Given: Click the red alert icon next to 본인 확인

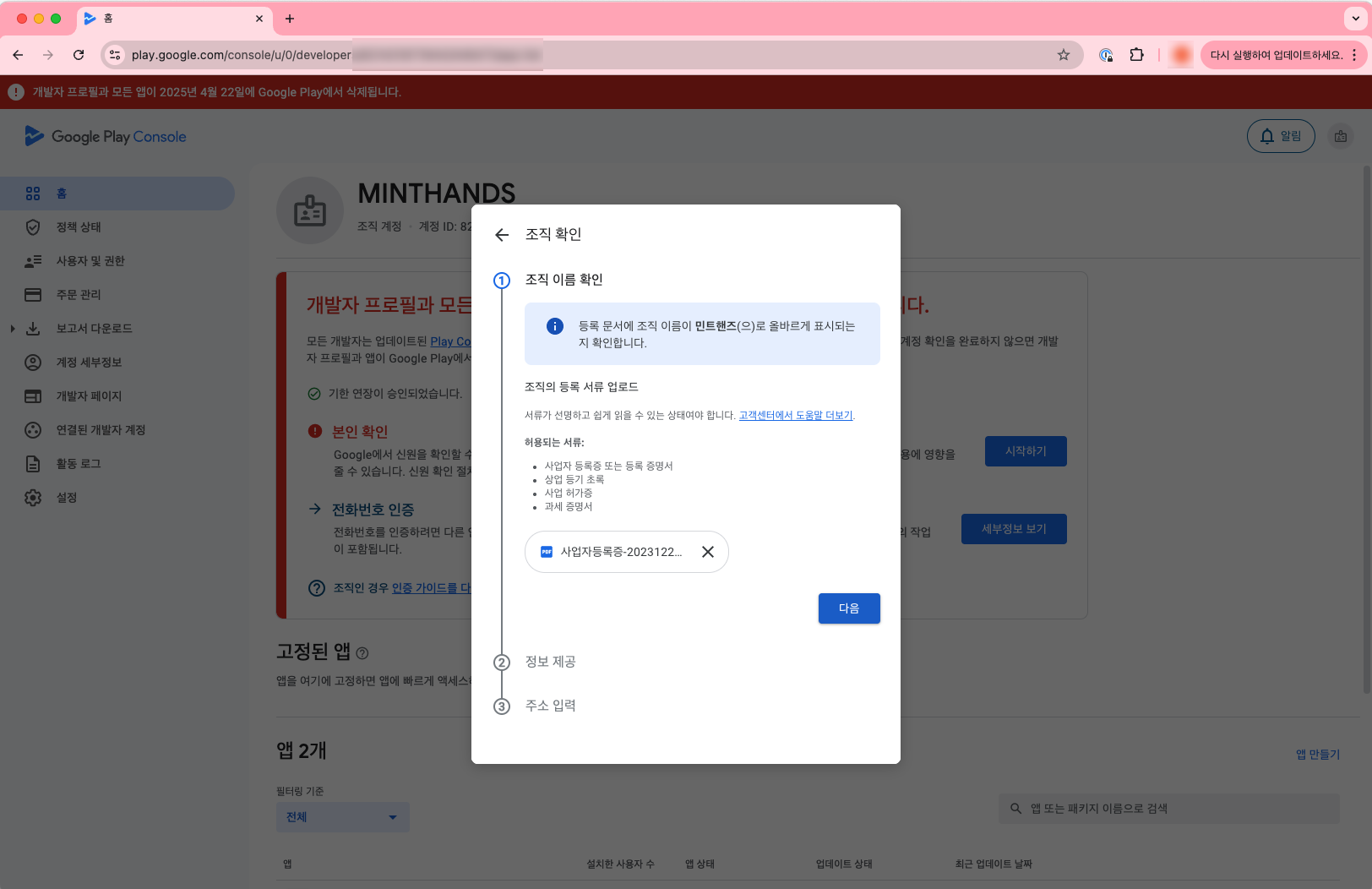Looking at the screenshot, I should 315,431.
